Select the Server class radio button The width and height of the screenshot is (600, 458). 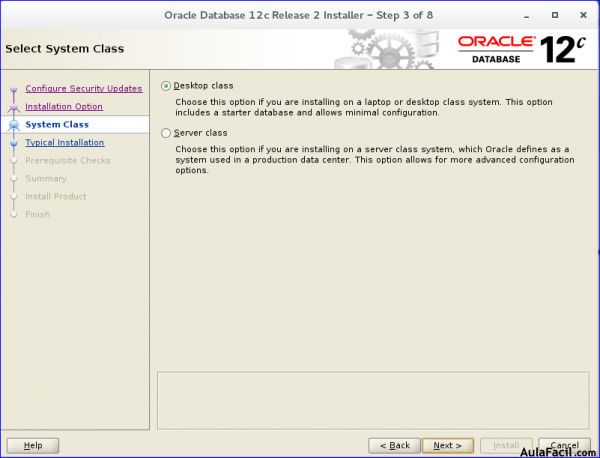(x=166, y=133)
